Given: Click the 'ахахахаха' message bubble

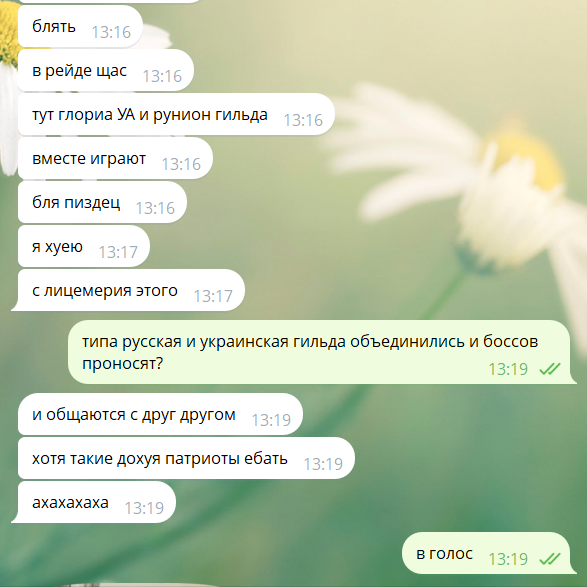Looking at the screenshot, I should (94, 502).
